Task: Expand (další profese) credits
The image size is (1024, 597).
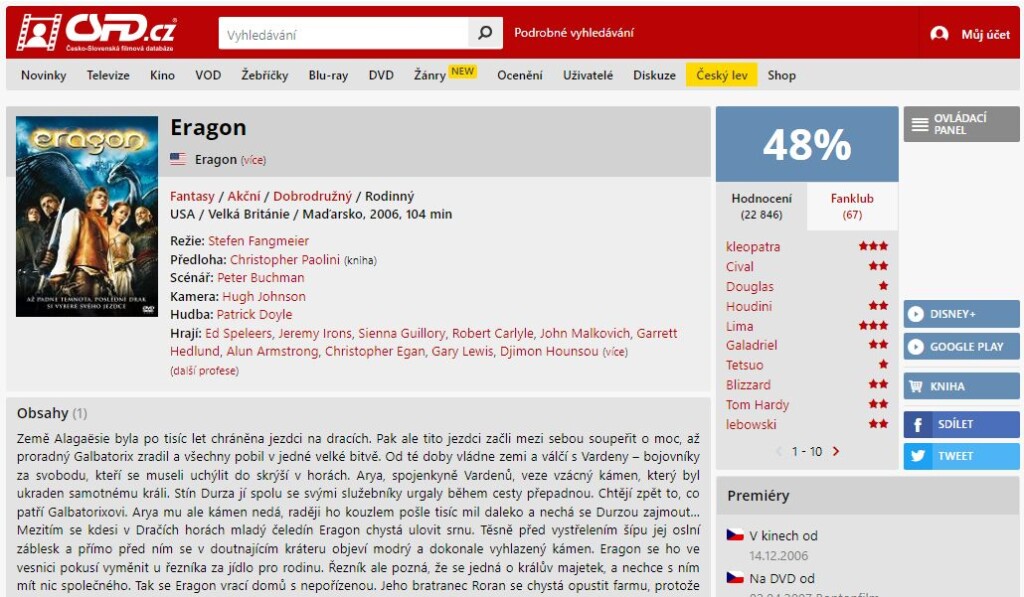Action: [x=204, y=370]
